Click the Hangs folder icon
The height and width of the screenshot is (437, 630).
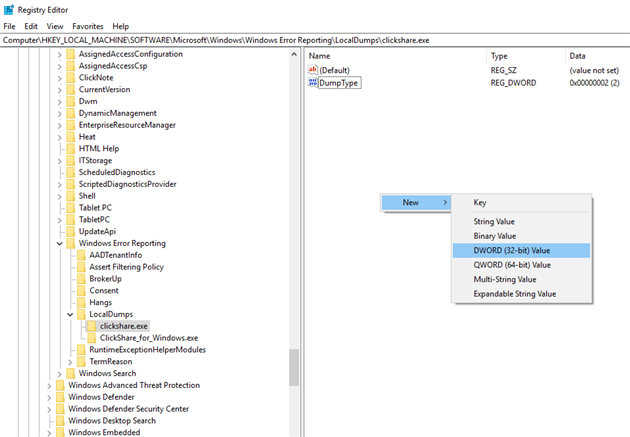tap(81, 302)
